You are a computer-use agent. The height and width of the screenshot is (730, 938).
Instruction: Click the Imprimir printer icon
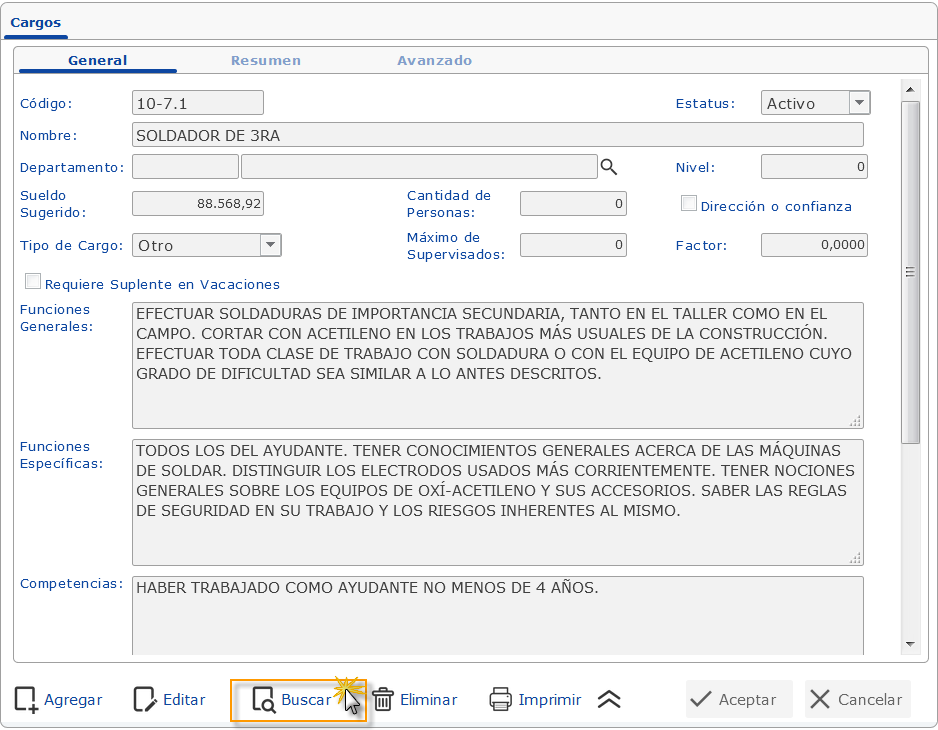[500, 699]
